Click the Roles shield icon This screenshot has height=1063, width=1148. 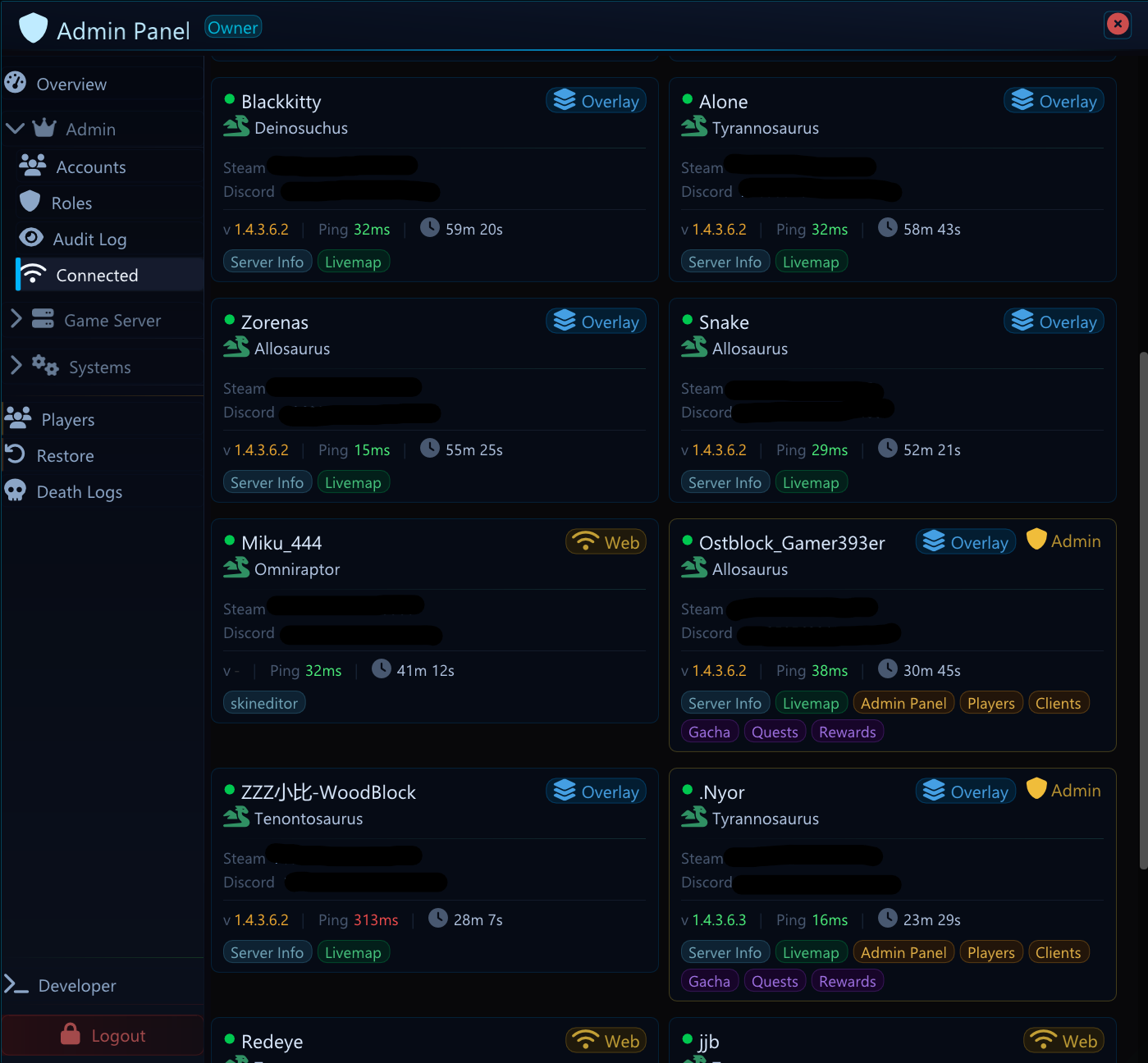[30, 201]
